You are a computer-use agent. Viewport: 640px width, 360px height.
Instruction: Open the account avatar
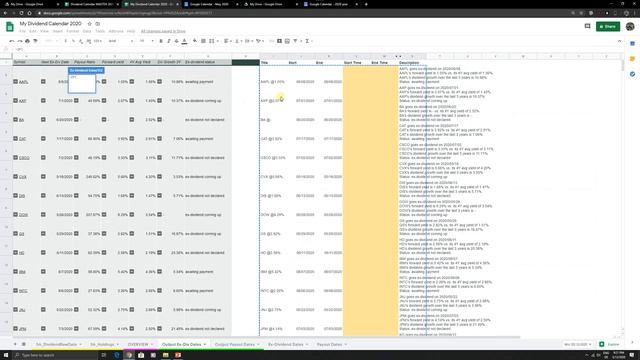click(630, 27)
